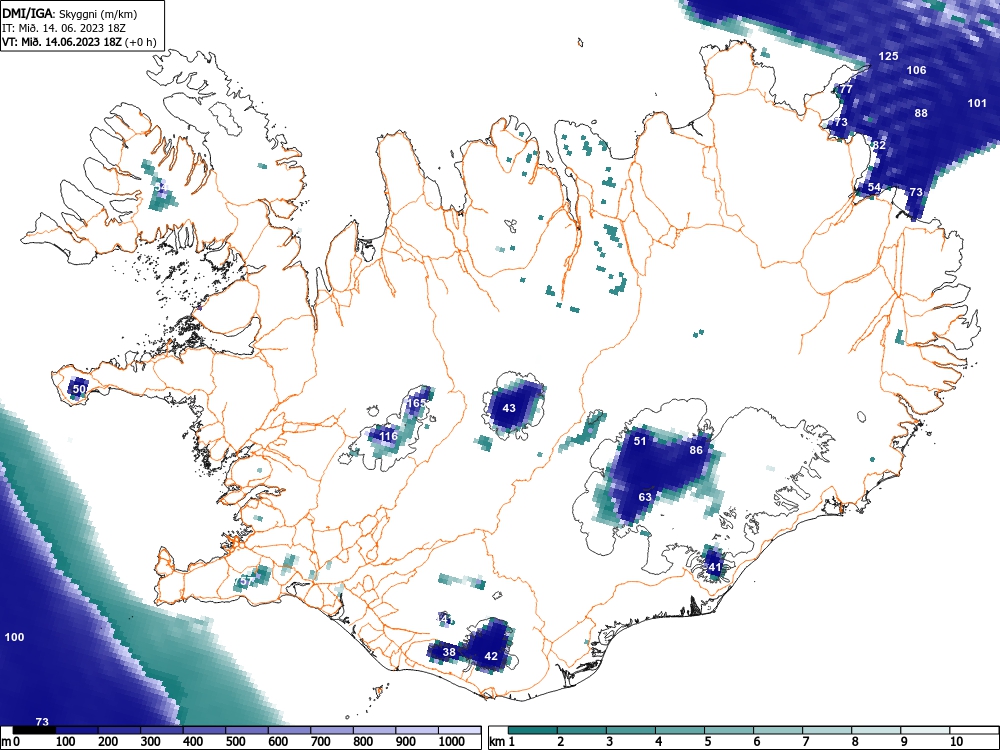The height and width of the screenshot is (750, 1000).
Task: Click the '3' label on the km legend
Action: point(610,742)
